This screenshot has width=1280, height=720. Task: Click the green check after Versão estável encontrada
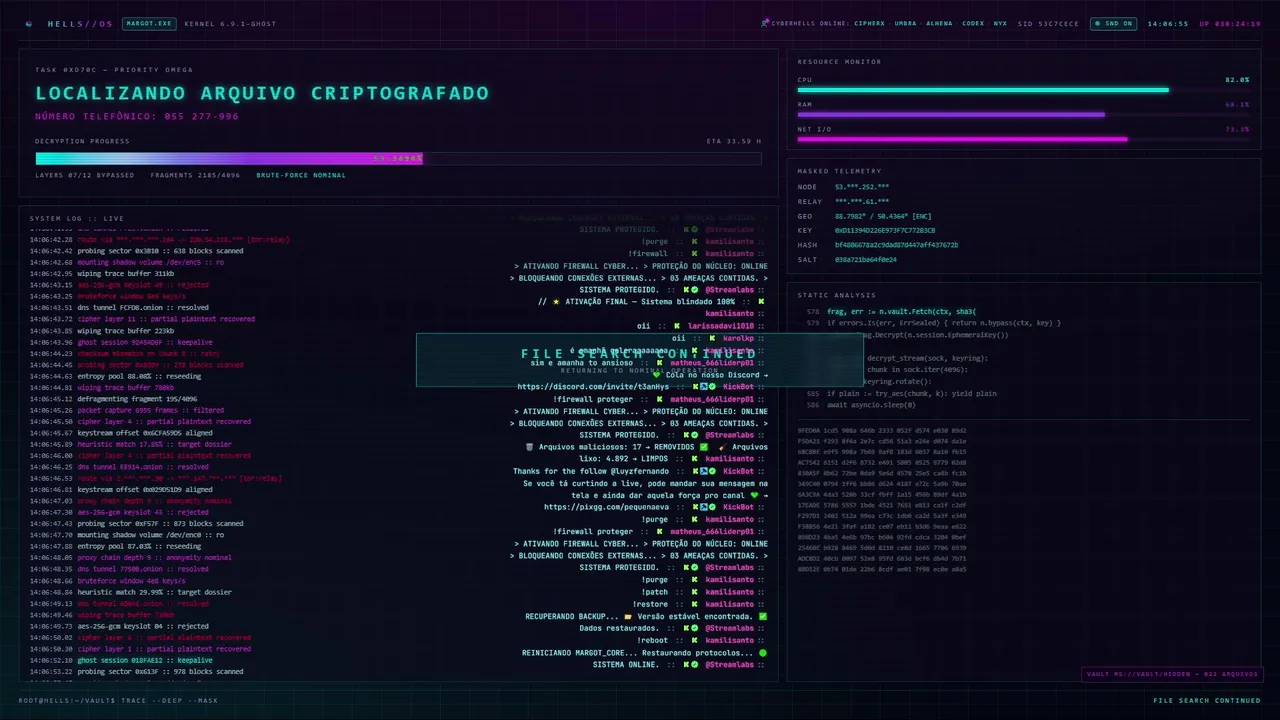[763, 616]
